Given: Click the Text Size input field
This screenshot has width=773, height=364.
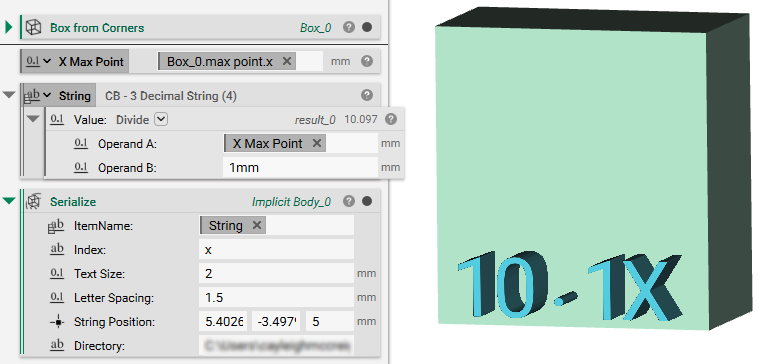Looking at the screenshot, I should pyautogui.click(x=276, y=273).
